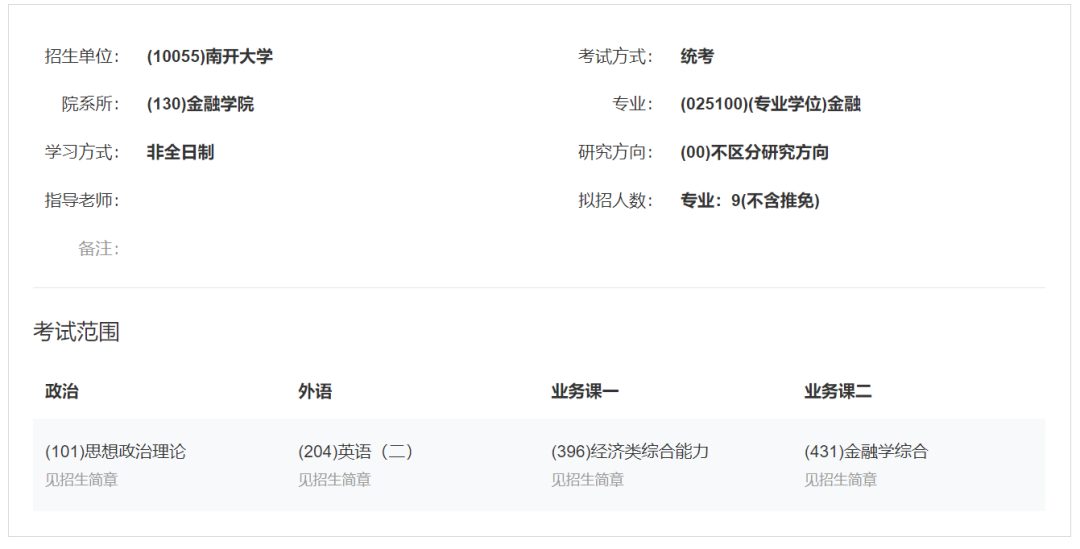Click the 政治 column header

tap(62, 391)
